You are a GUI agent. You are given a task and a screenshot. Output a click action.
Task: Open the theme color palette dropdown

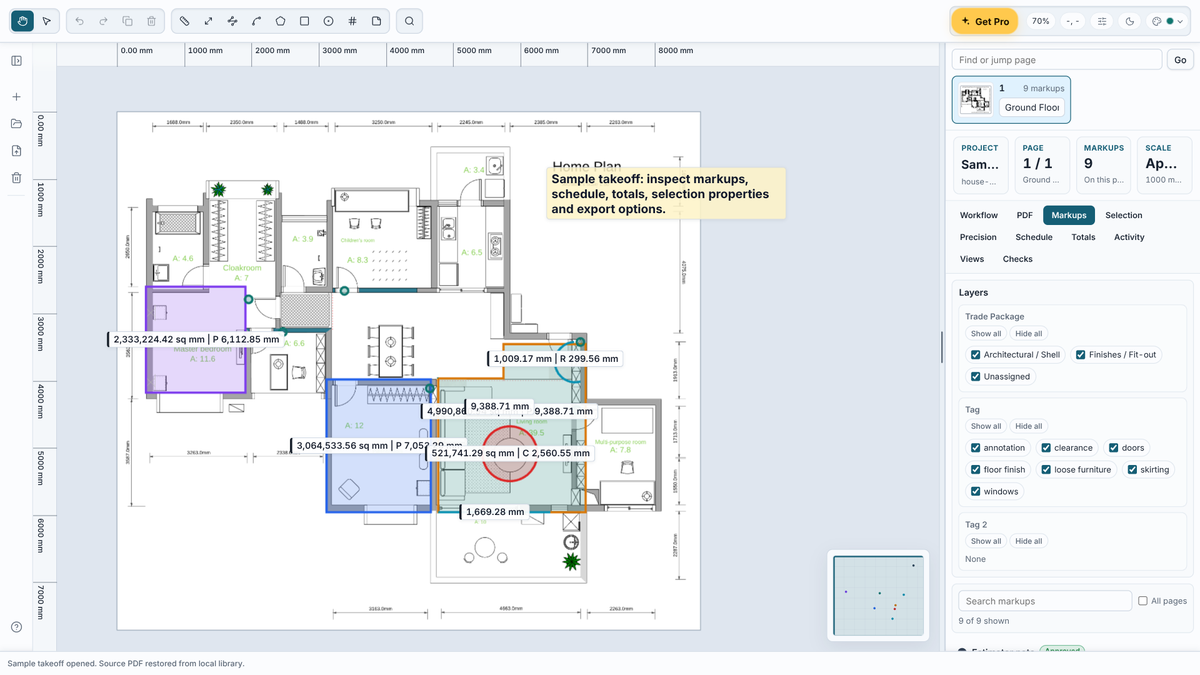[1168, 21]
